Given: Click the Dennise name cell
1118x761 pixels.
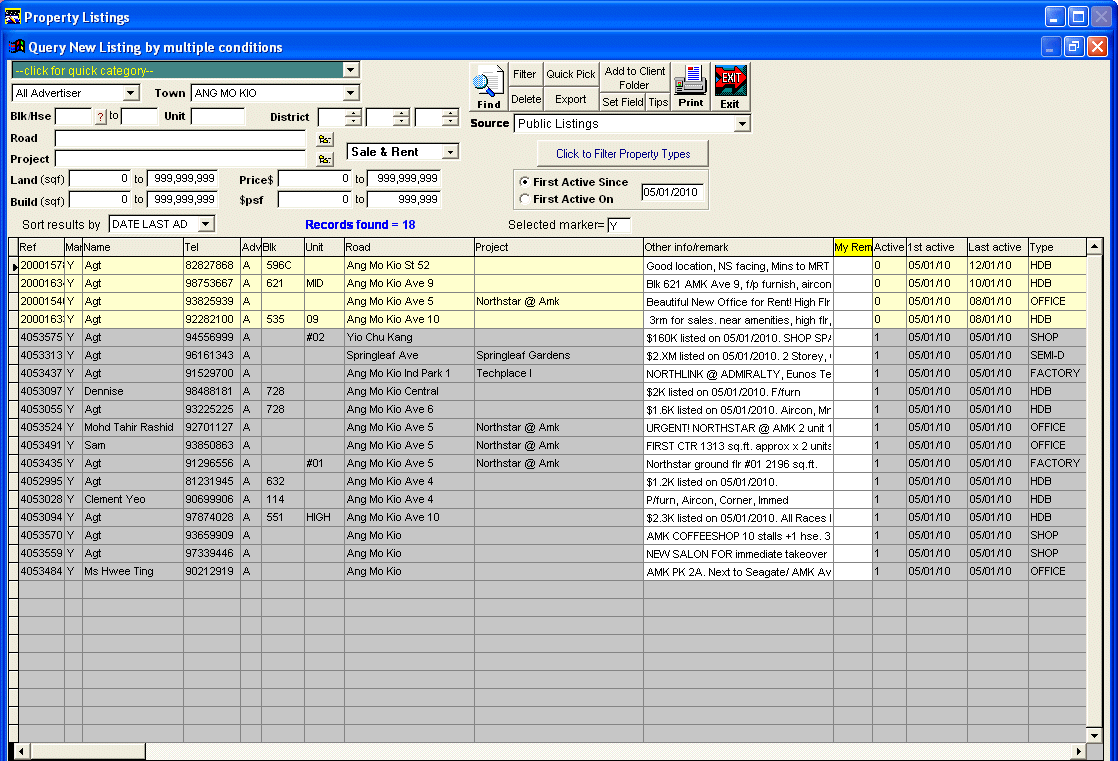Looking at the screenshot, I should [133, 392].
